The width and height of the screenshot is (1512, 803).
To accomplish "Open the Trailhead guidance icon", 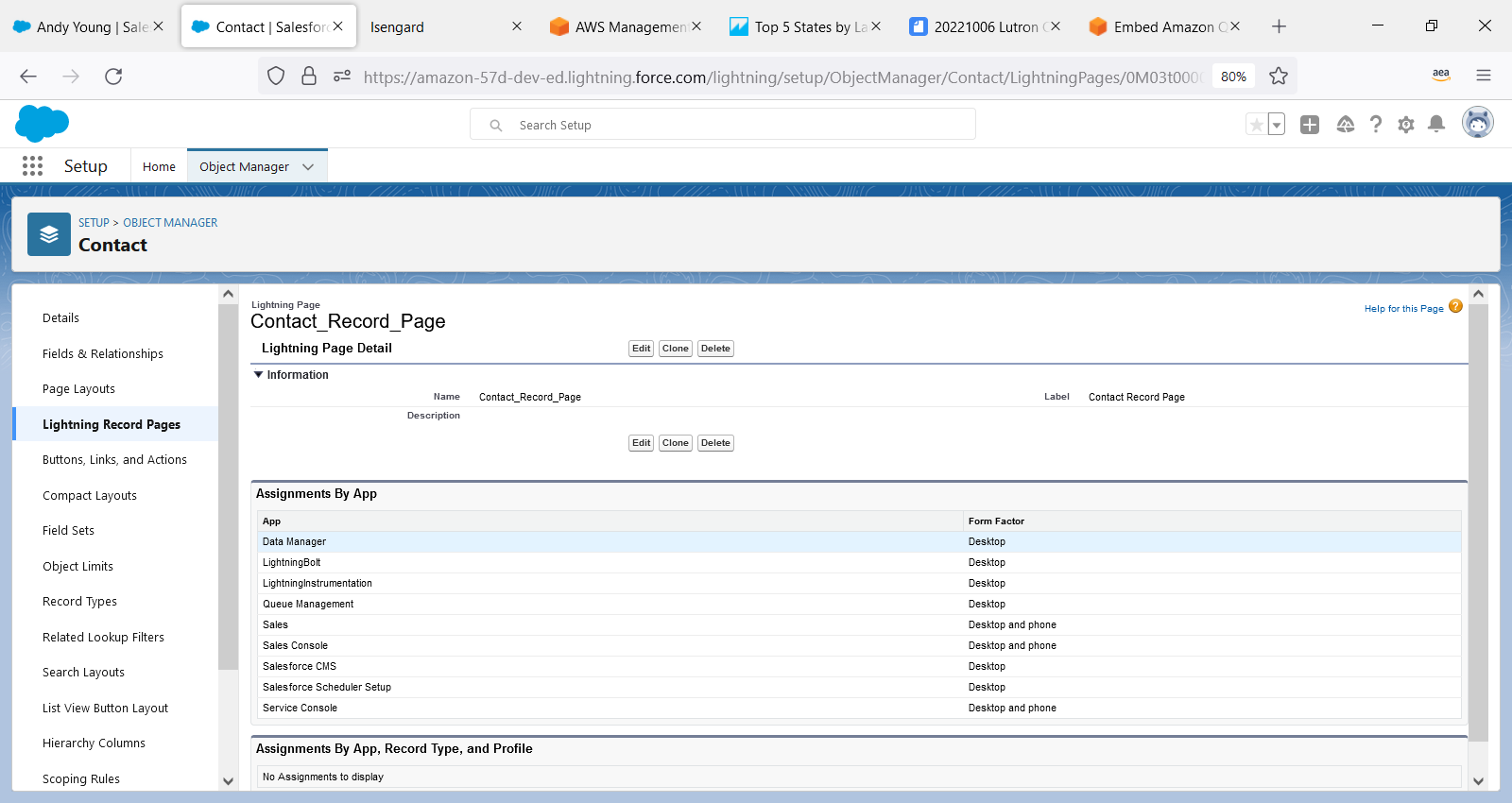I will click(1346, 125).
